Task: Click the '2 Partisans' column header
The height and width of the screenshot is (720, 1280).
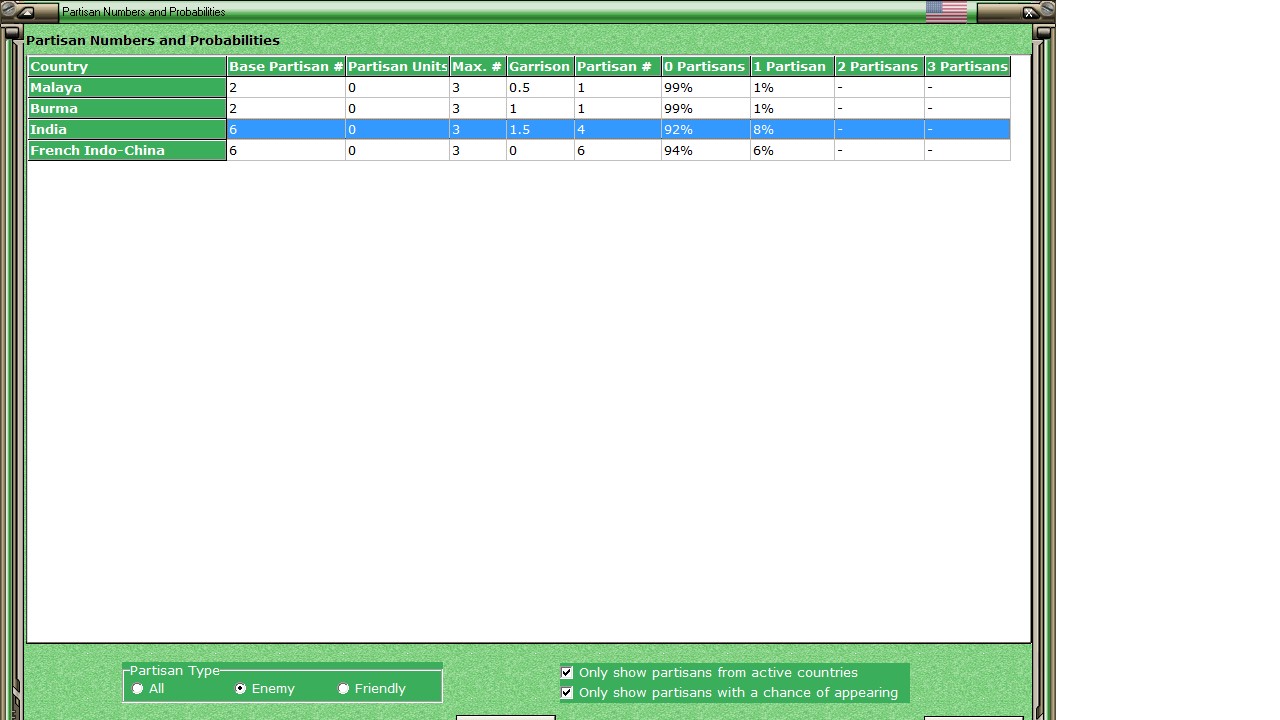Action: [x=879, y=66]
